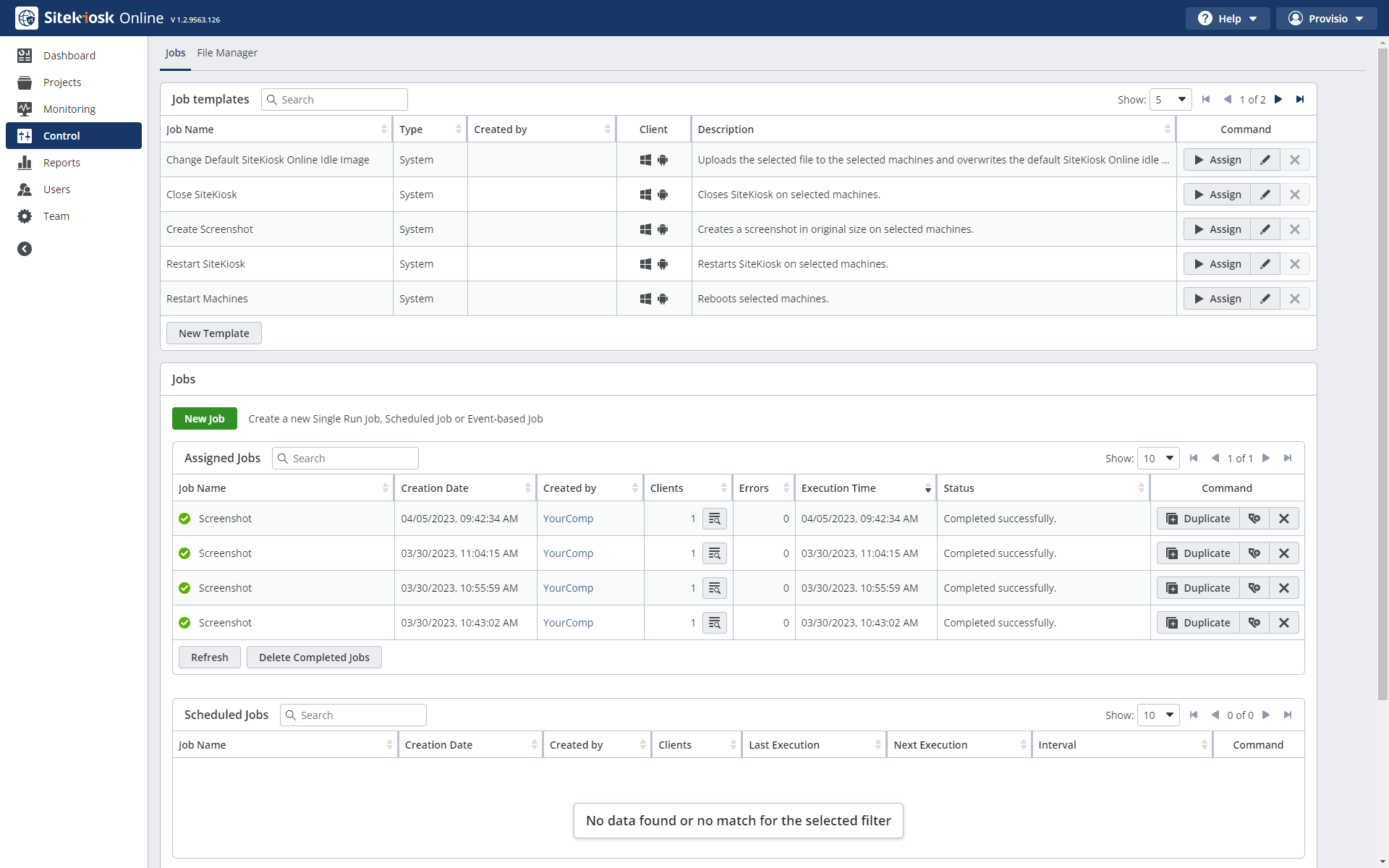This screenshot has height=868, width=1389.
Task: Click the green New Job button
Action: point(204,419)
